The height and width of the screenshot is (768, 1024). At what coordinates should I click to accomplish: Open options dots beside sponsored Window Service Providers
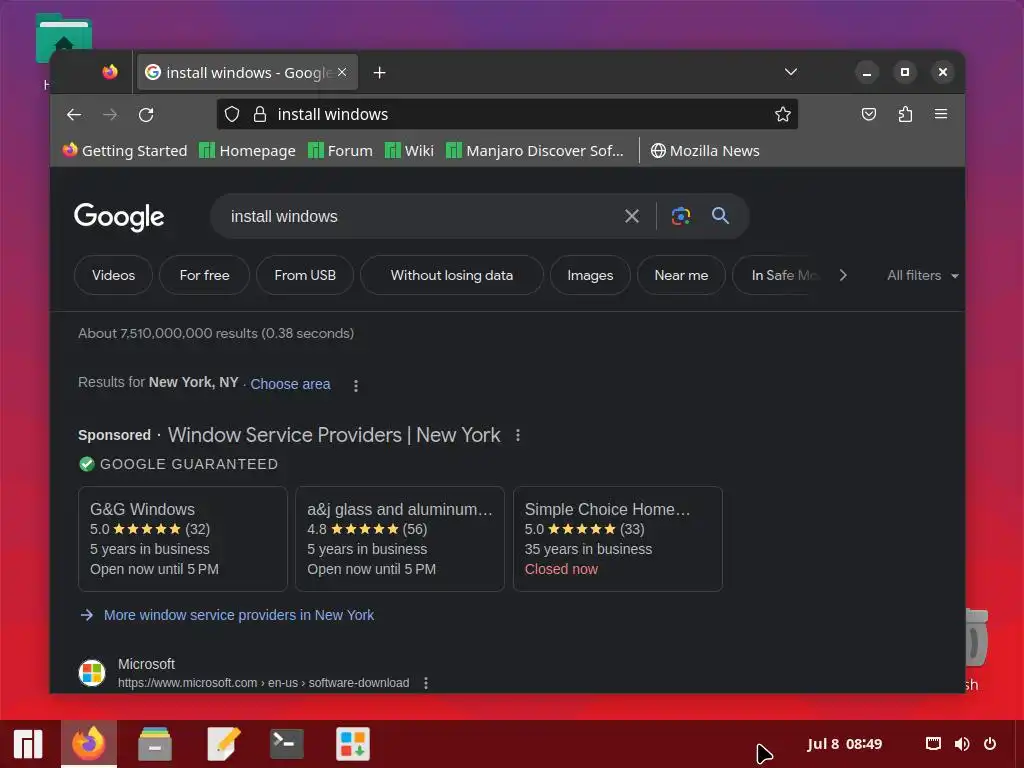click(x=518, y=435)
